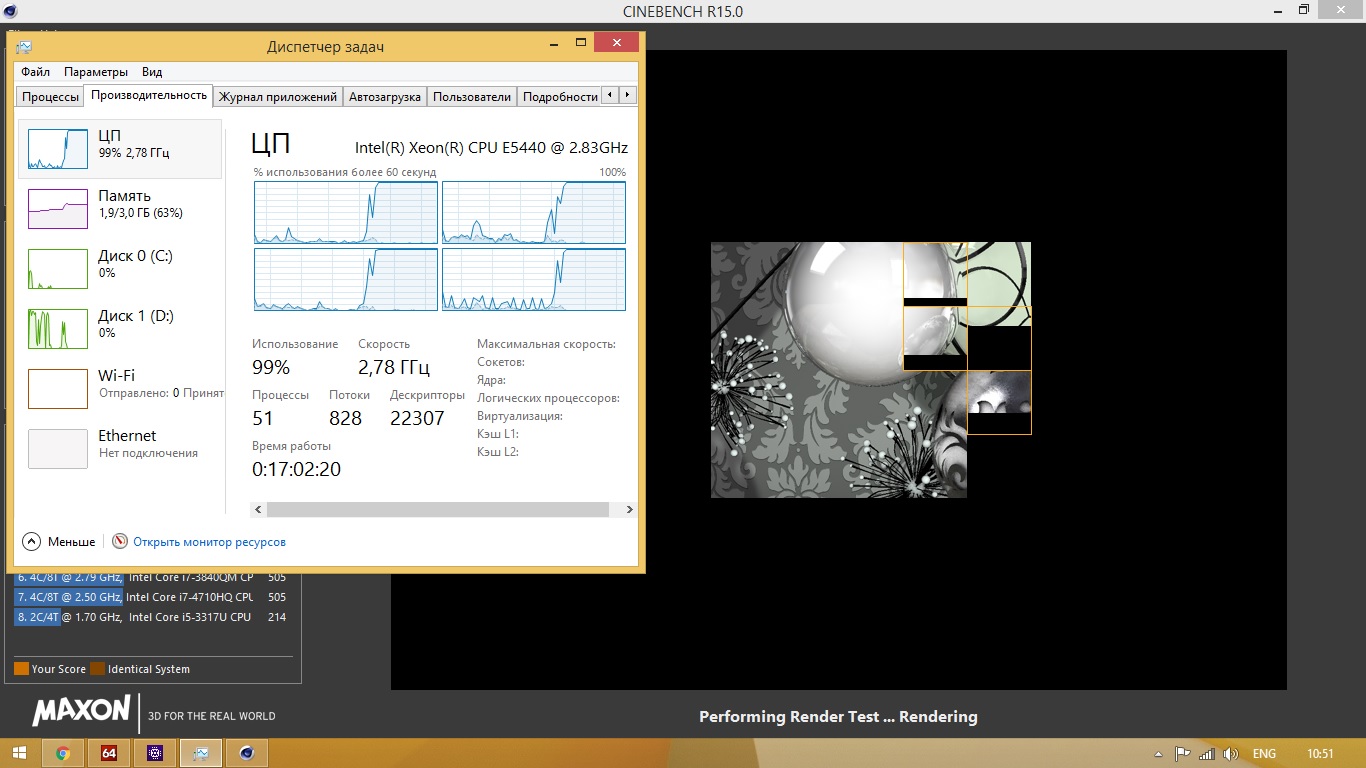Click the Процессы count 51
The height and width of the screenshot is (768, 1366).
click(x=263, y=418)
